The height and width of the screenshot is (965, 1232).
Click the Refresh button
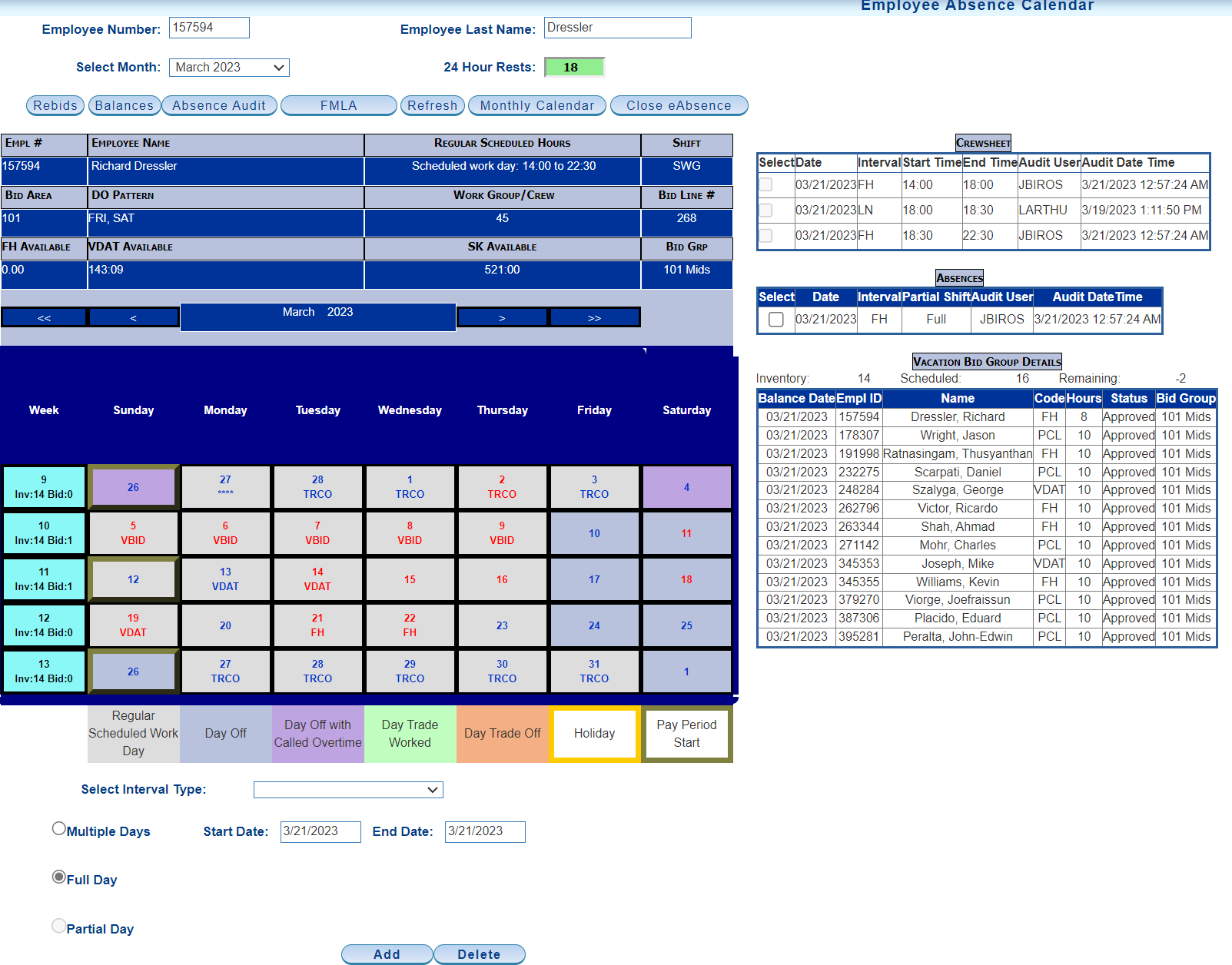[x=432, y=105]
